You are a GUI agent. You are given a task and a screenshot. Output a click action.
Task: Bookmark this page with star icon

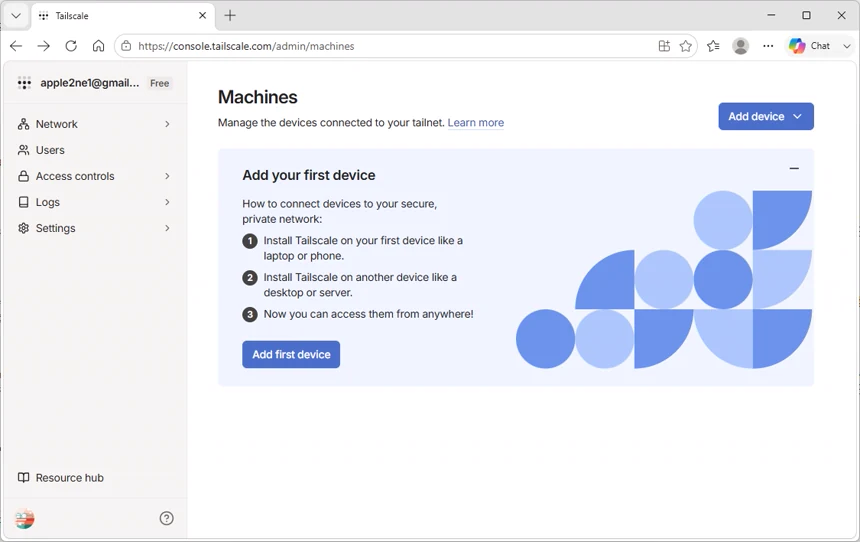pyautogui.click(x=686, y=46)
